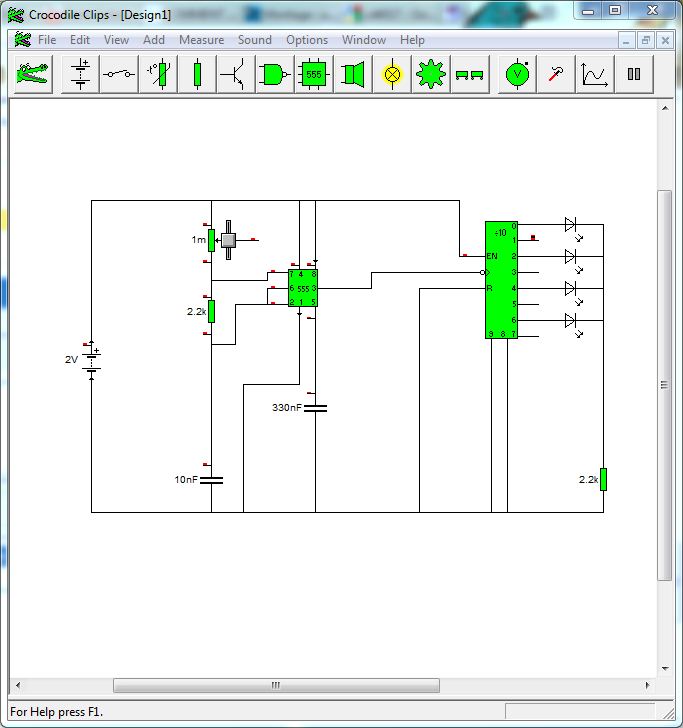Open the voltmeter meters toolbar icon

pos(517,74)
